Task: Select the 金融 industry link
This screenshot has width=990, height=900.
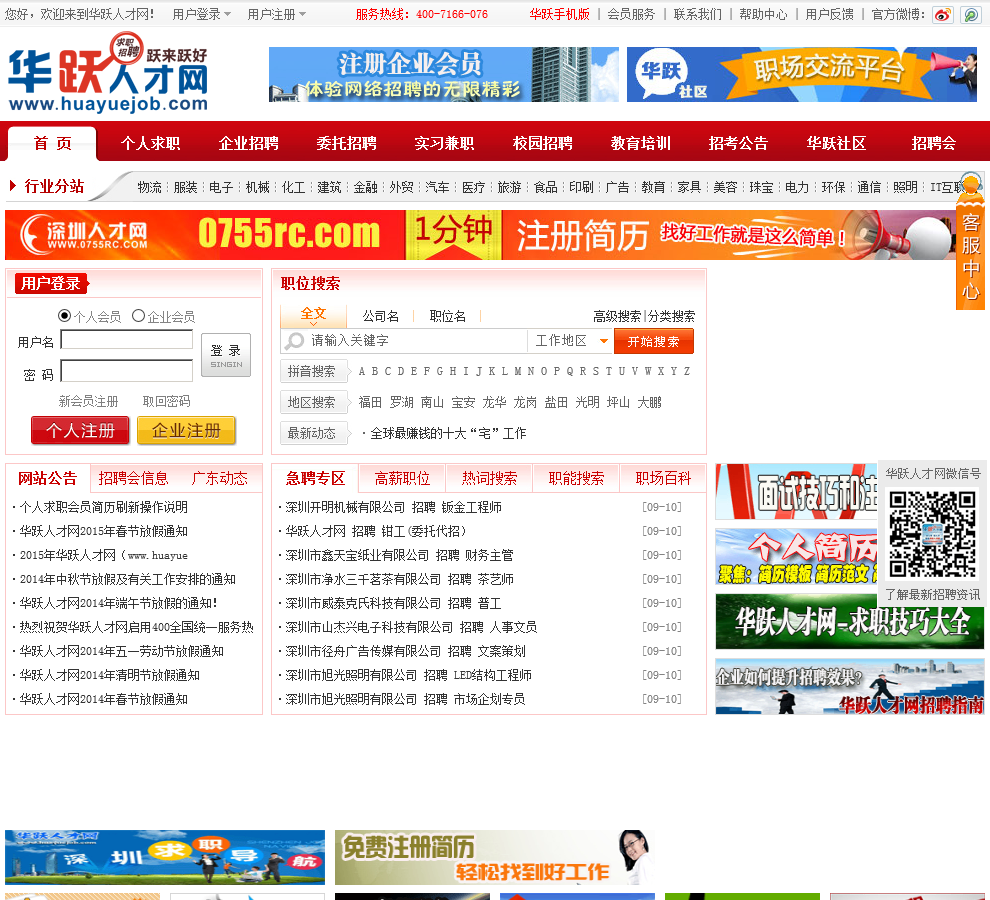Action: (x=366, y=187)
